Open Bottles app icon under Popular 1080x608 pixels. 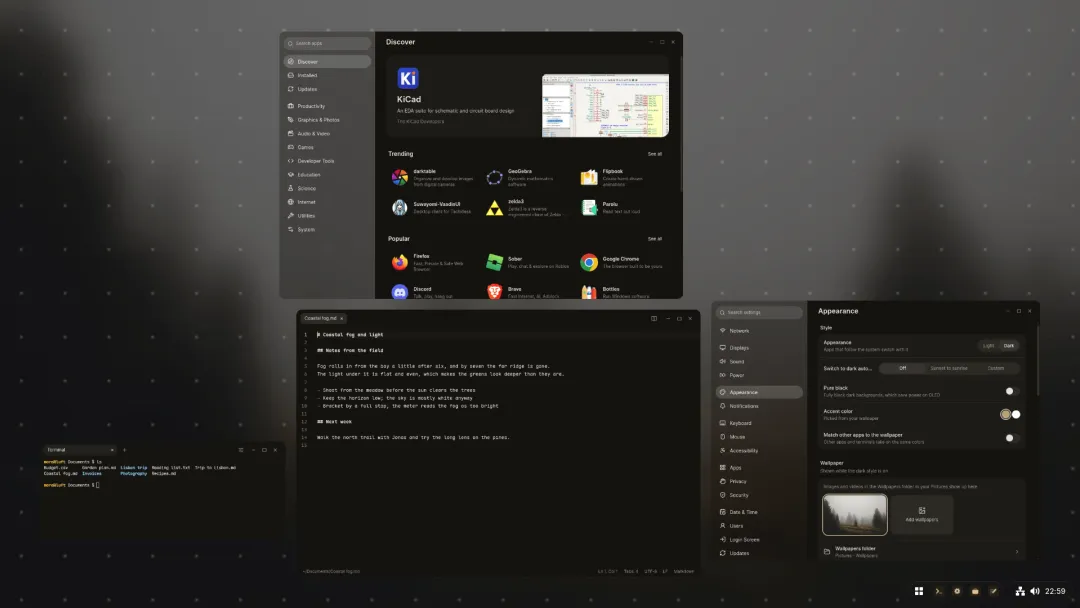pyautogui.click(x=589, y=292)
